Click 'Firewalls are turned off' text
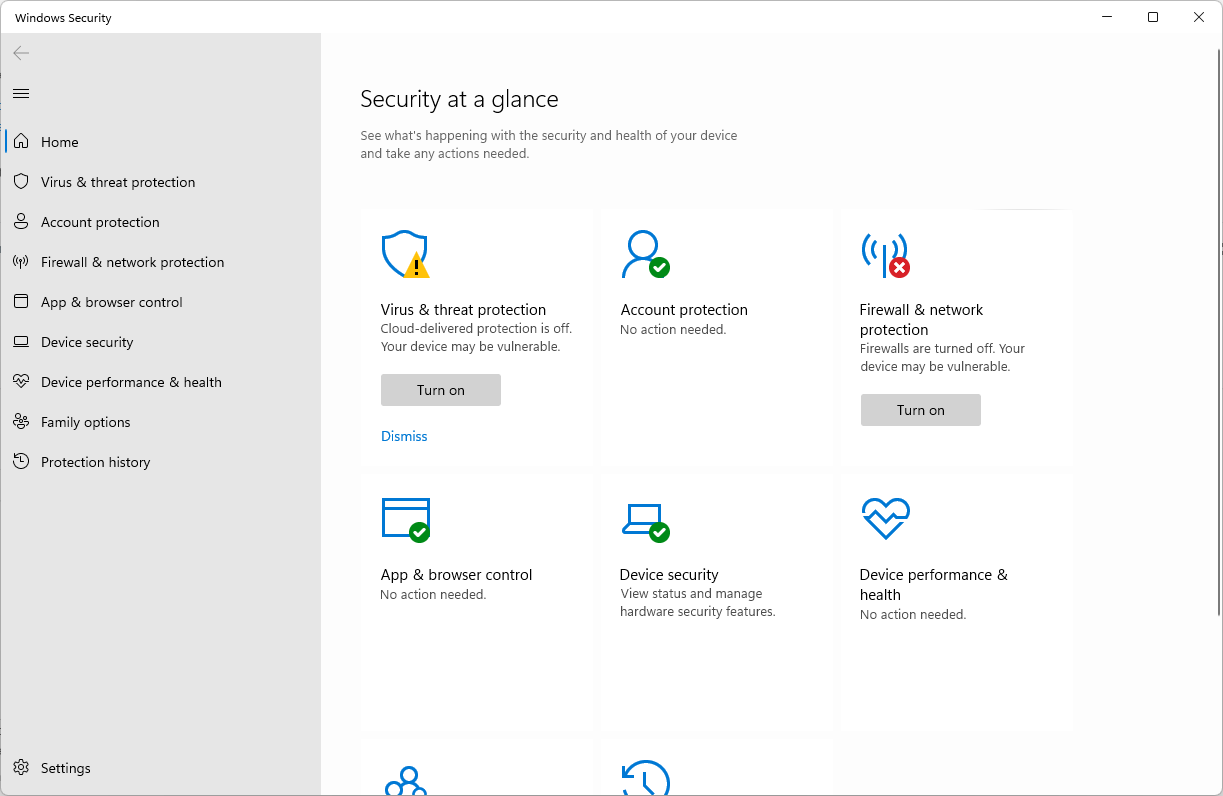 click(927, 349)
